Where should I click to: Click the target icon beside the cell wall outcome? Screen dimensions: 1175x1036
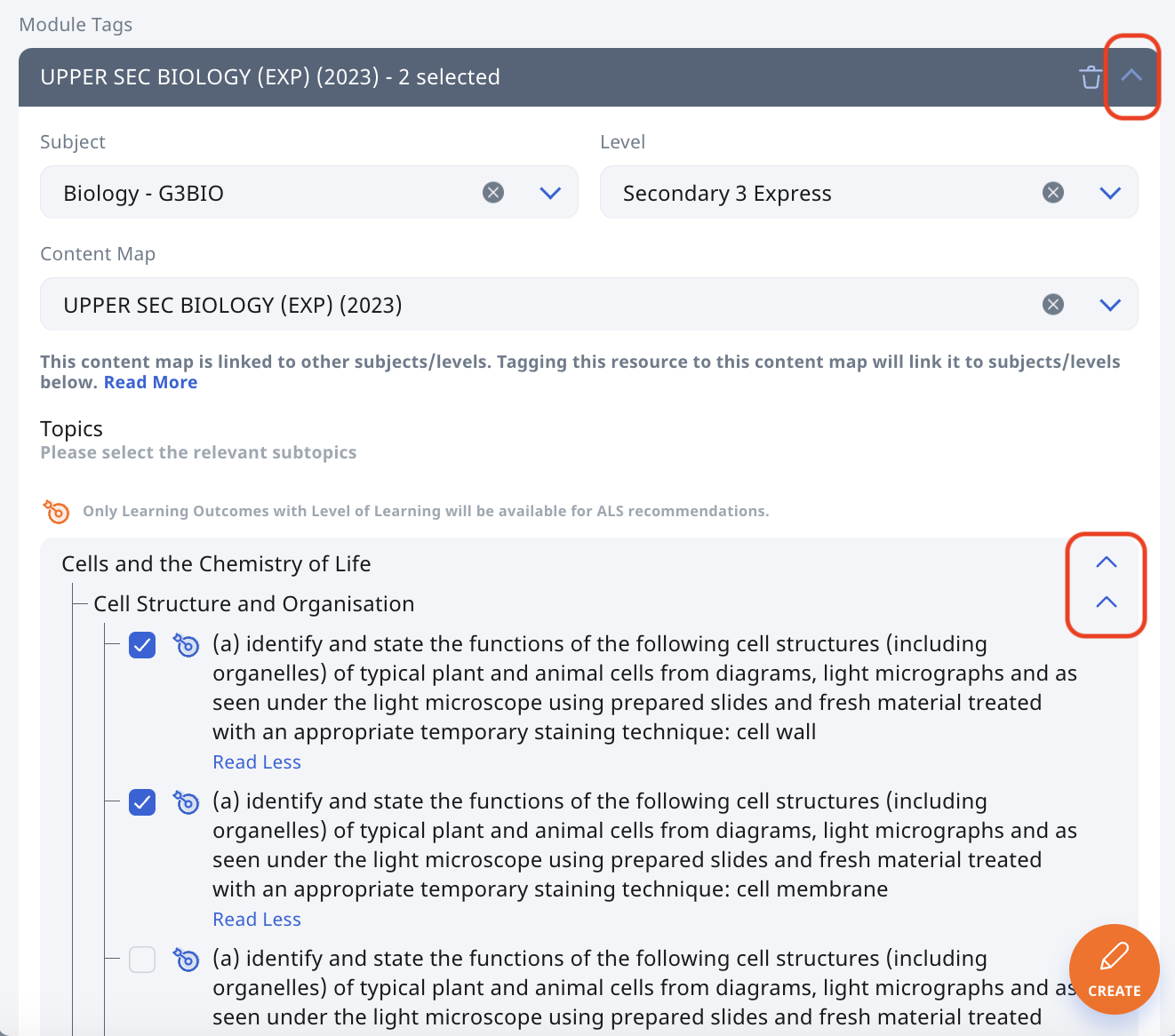tap(187, 645)
